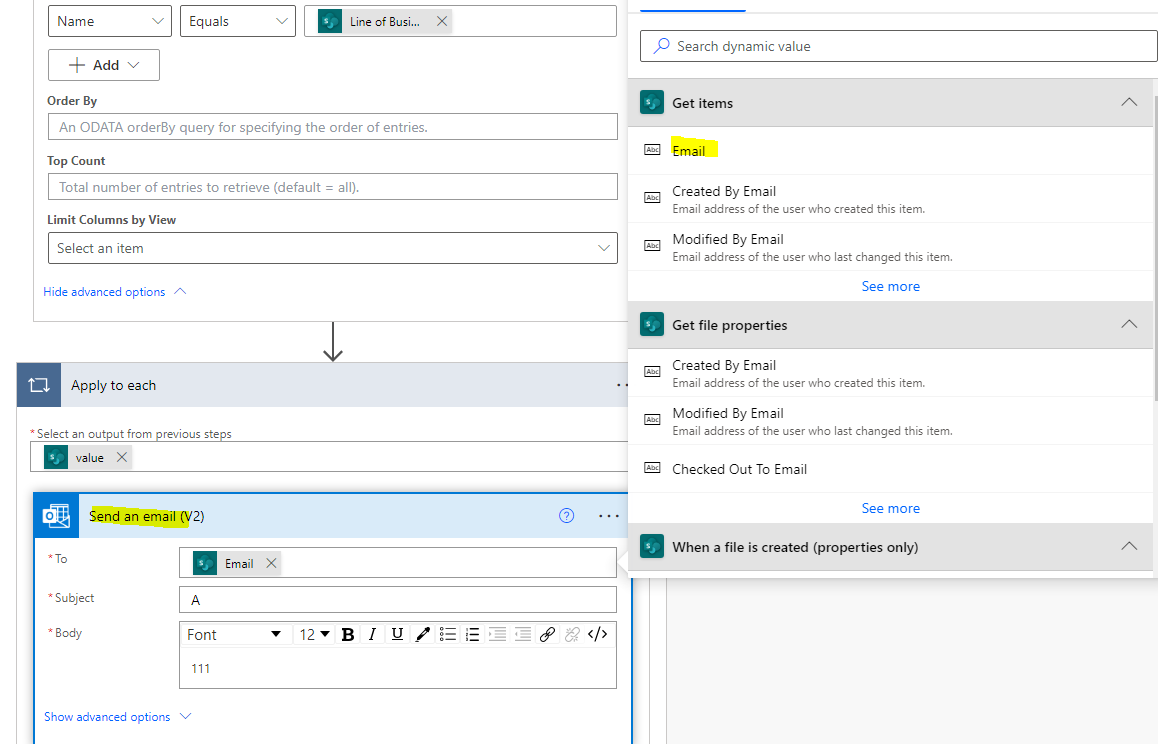Toggle underline in body editor toolbar

pyautogui.click(x=397, y=635)
